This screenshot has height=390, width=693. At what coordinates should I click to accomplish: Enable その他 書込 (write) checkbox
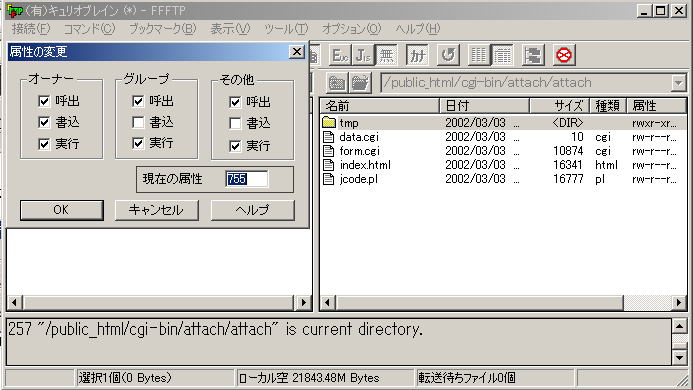[235, 123]
